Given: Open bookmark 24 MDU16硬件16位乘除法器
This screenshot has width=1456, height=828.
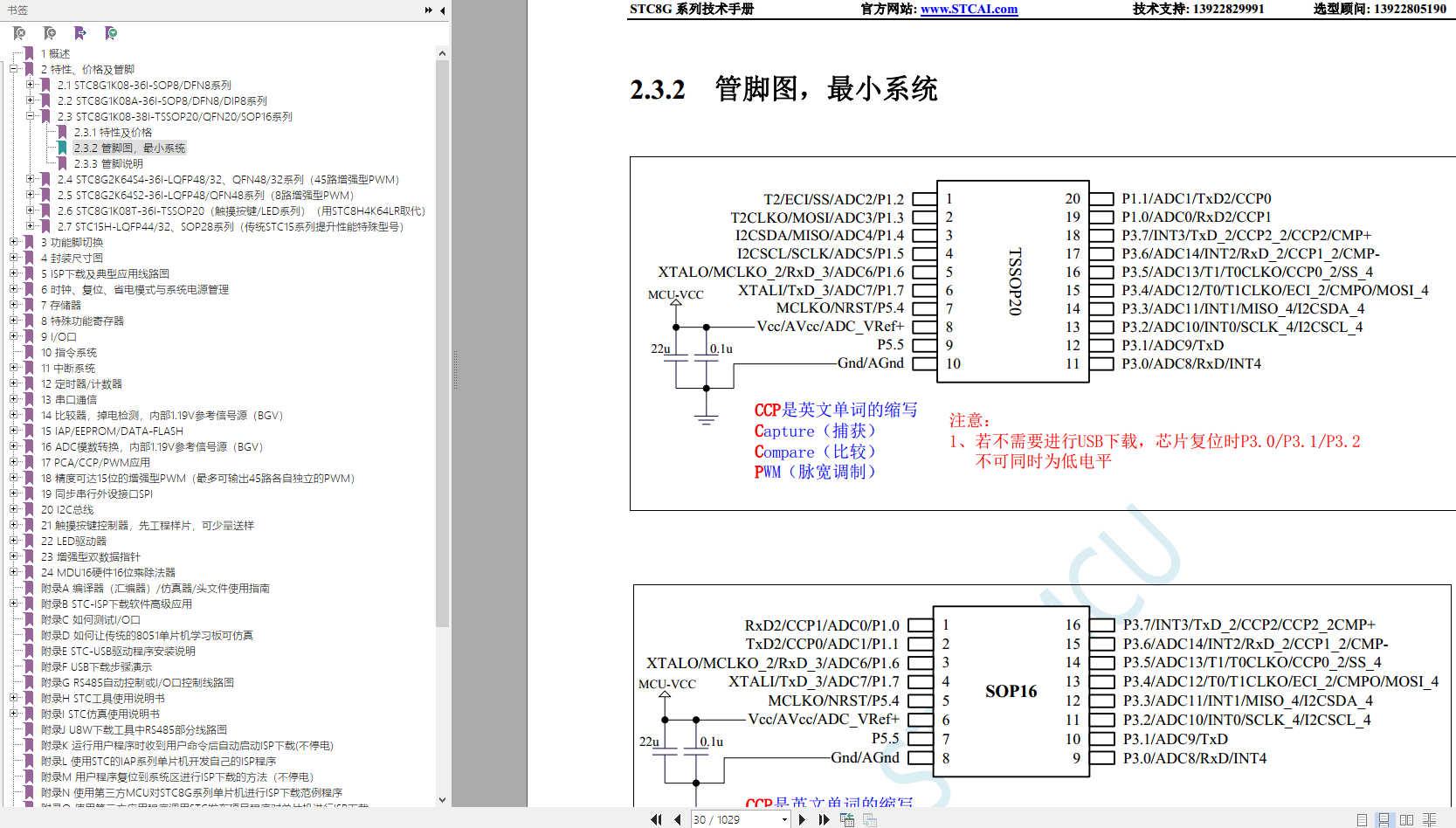Looking at the screenshot, I should pos(108,572).
